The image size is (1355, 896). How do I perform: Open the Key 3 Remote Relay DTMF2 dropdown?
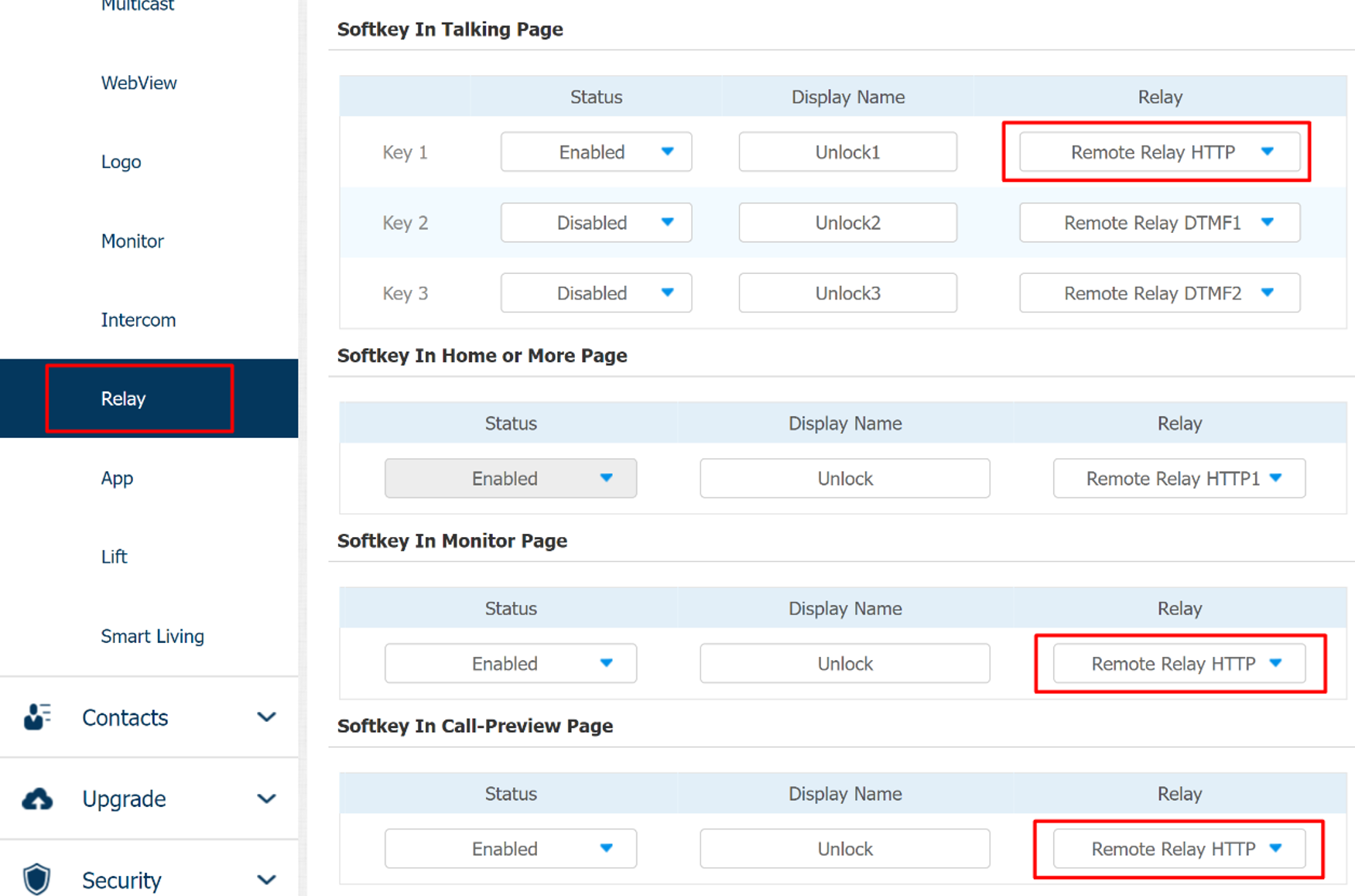[x=1158, y=292]
